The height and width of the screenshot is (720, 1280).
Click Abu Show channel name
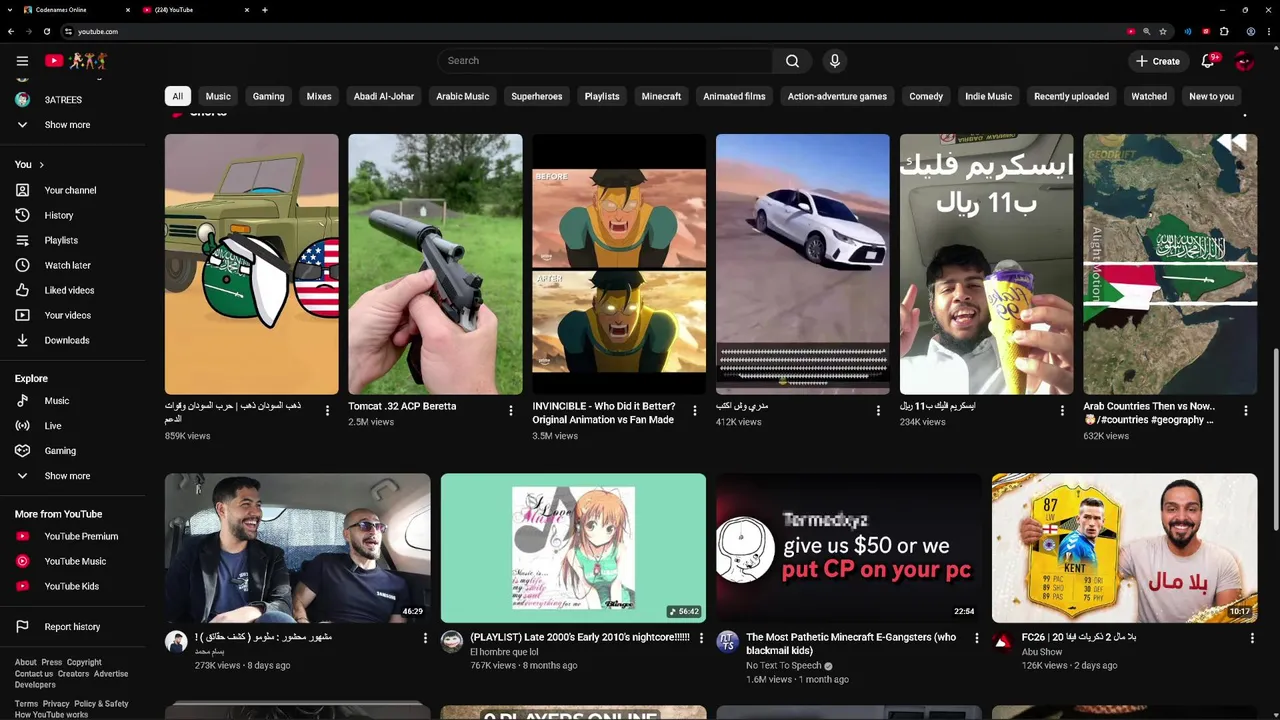tap(1042, 652)
